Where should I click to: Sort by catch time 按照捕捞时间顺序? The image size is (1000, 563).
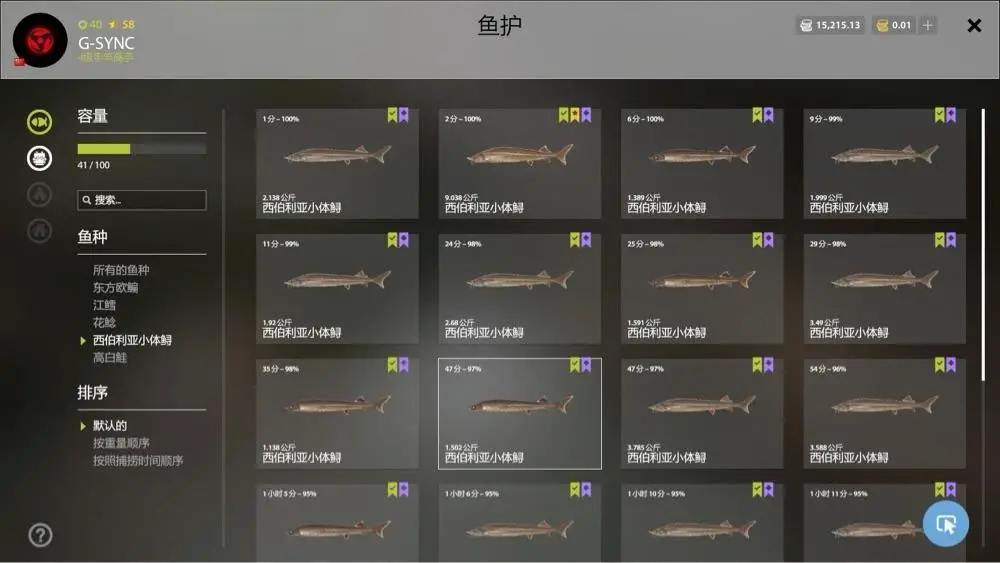click(138, 460)
